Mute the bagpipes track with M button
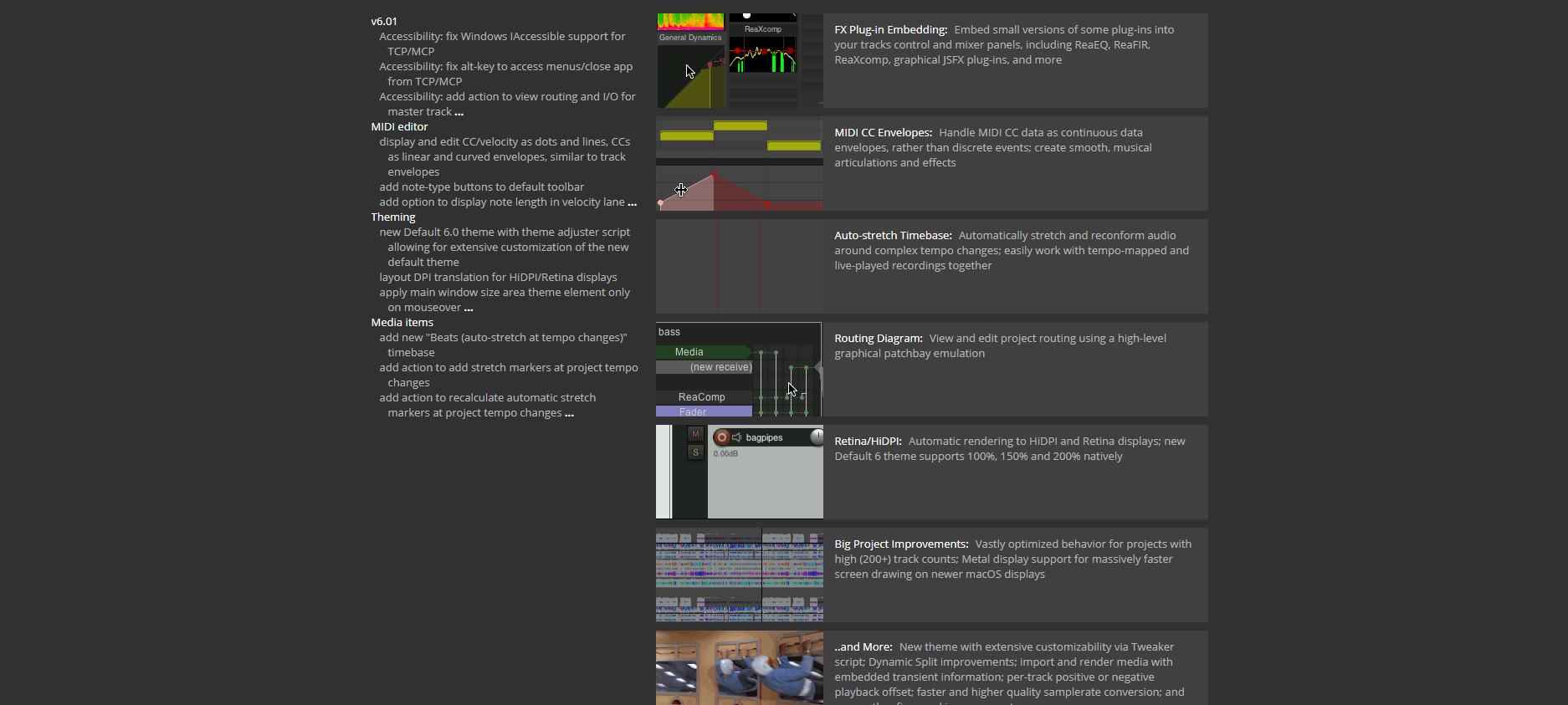 695,434
